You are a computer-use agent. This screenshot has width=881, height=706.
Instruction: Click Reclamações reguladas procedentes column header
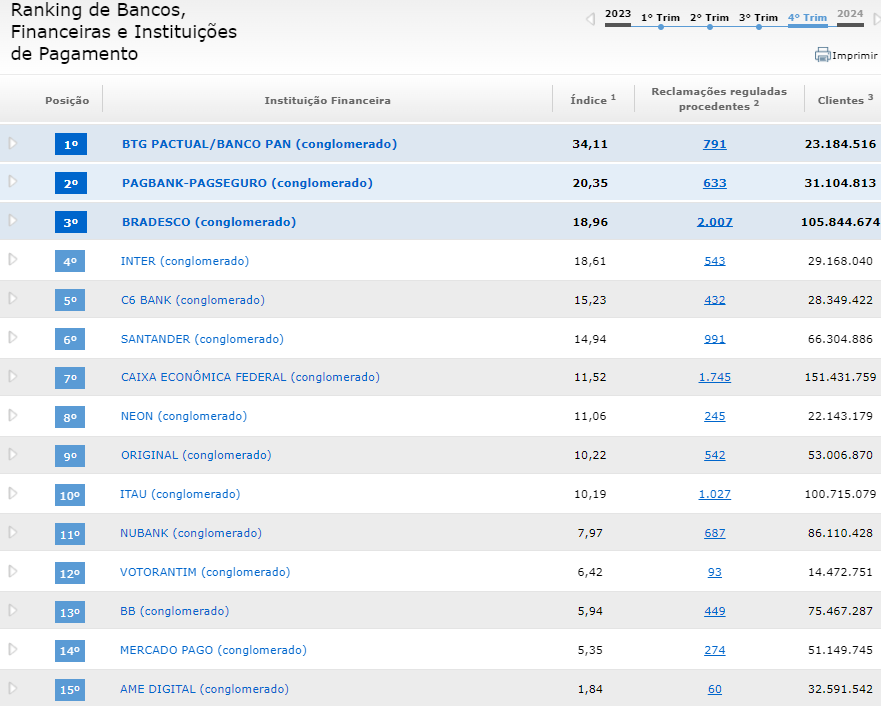[x=719, y=99]
